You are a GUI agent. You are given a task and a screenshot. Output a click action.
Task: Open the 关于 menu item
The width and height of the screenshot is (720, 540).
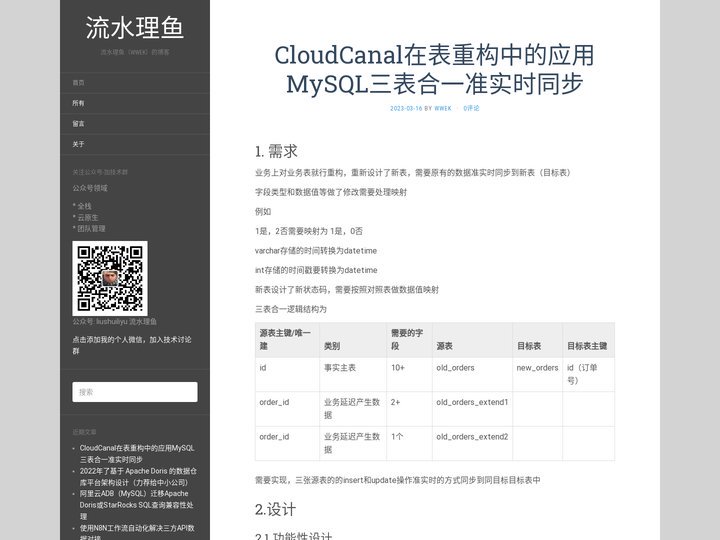[78, 144]
